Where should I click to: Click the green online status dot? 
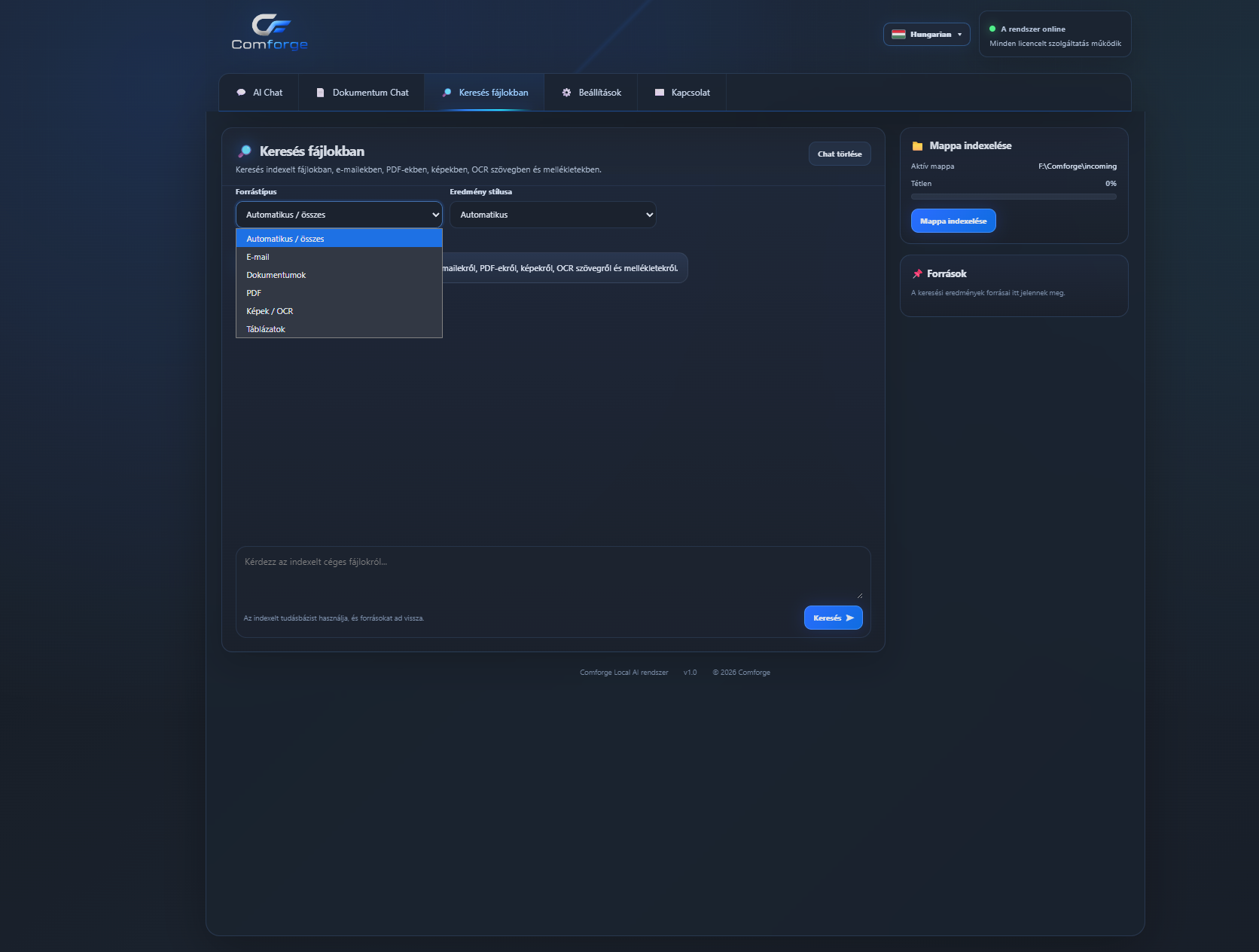point(992,29)
